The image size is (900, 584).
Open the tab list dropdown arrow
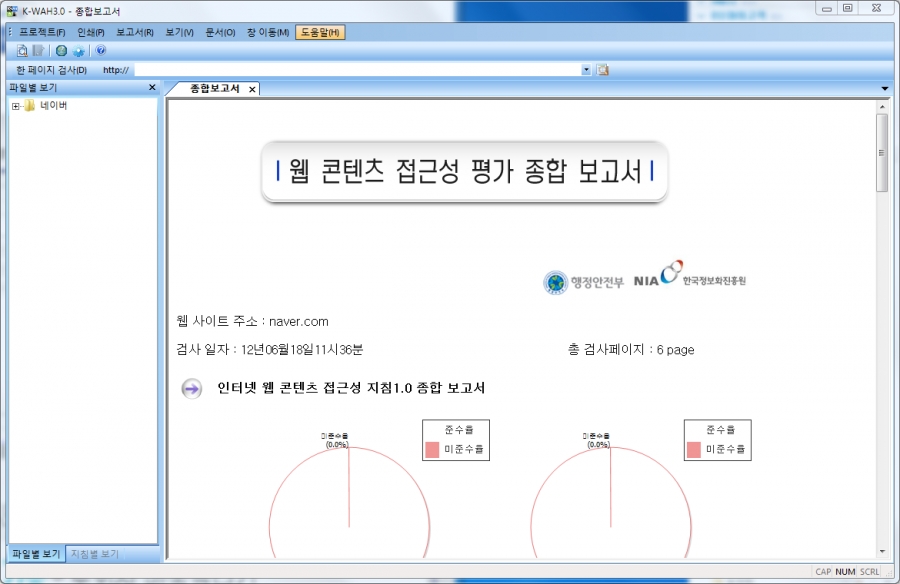(884, 89)
